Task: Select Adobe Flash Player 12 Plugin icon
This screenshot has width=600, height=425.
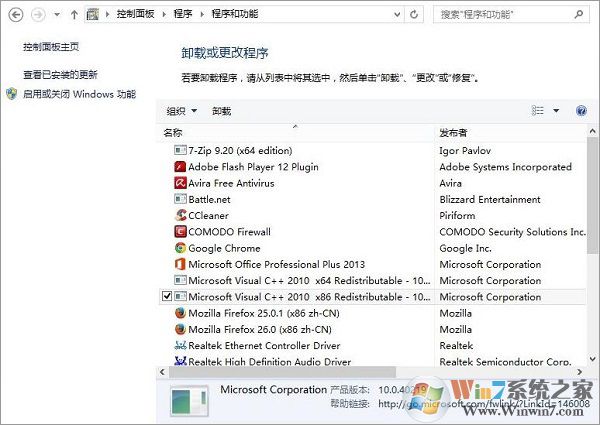Action: [180, 166]
